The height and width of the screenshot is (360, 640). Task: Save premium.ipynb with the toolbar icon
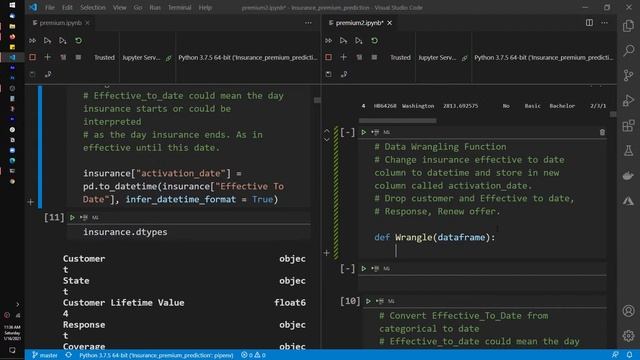coord(32,74)
